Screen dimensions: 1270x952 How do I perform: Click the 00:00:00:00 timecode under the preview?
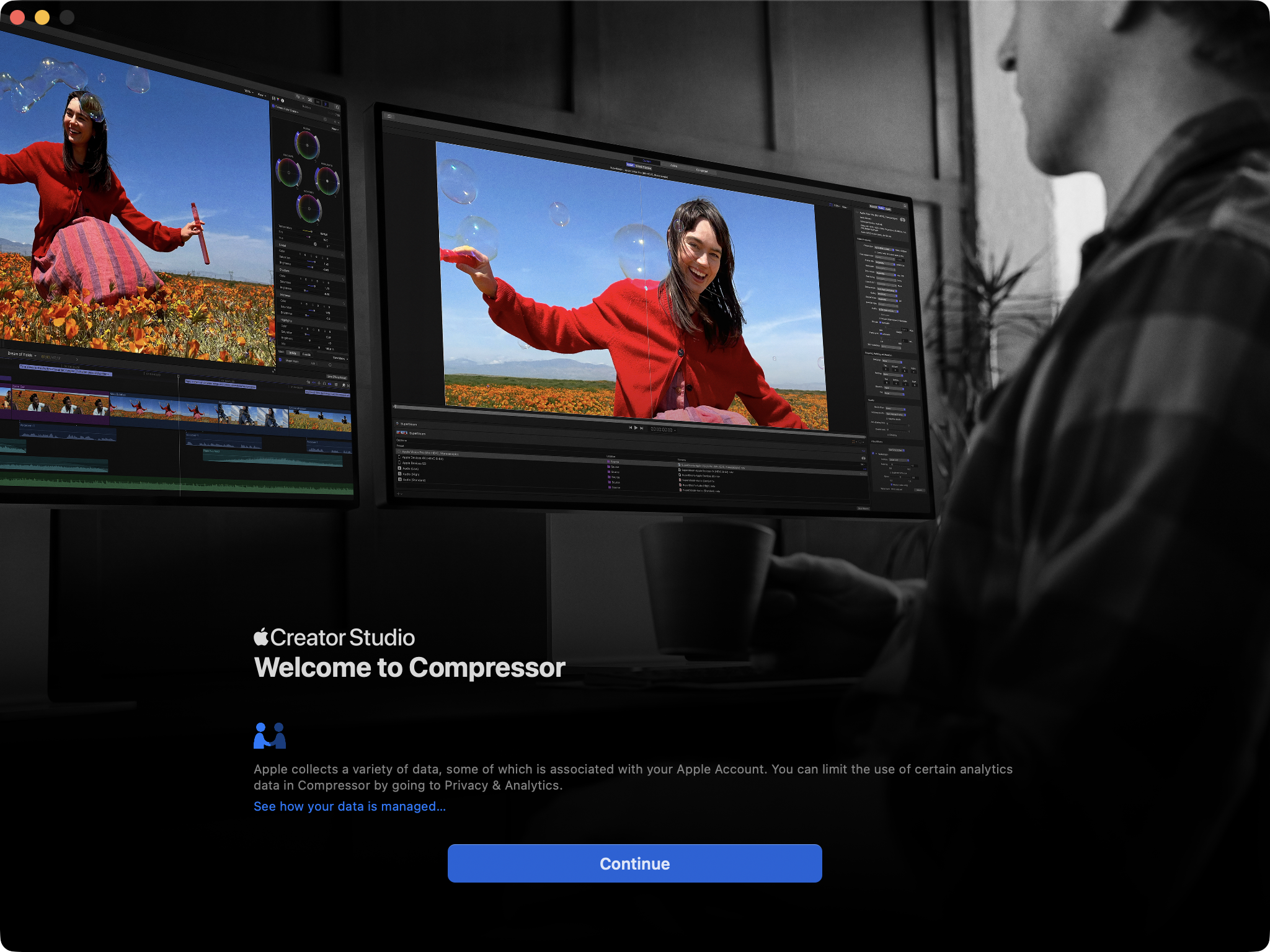[x=662, y=429]
